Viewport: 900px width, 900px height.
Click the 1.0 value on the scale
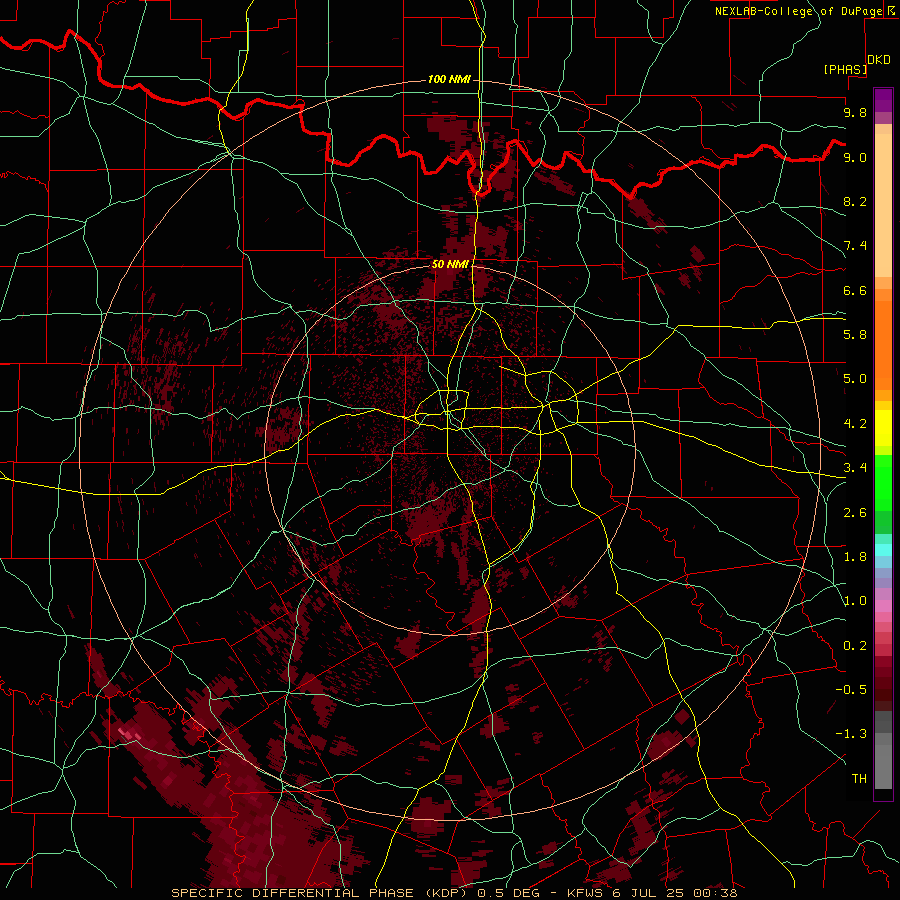pyautogui.click(x=855, y=601)
